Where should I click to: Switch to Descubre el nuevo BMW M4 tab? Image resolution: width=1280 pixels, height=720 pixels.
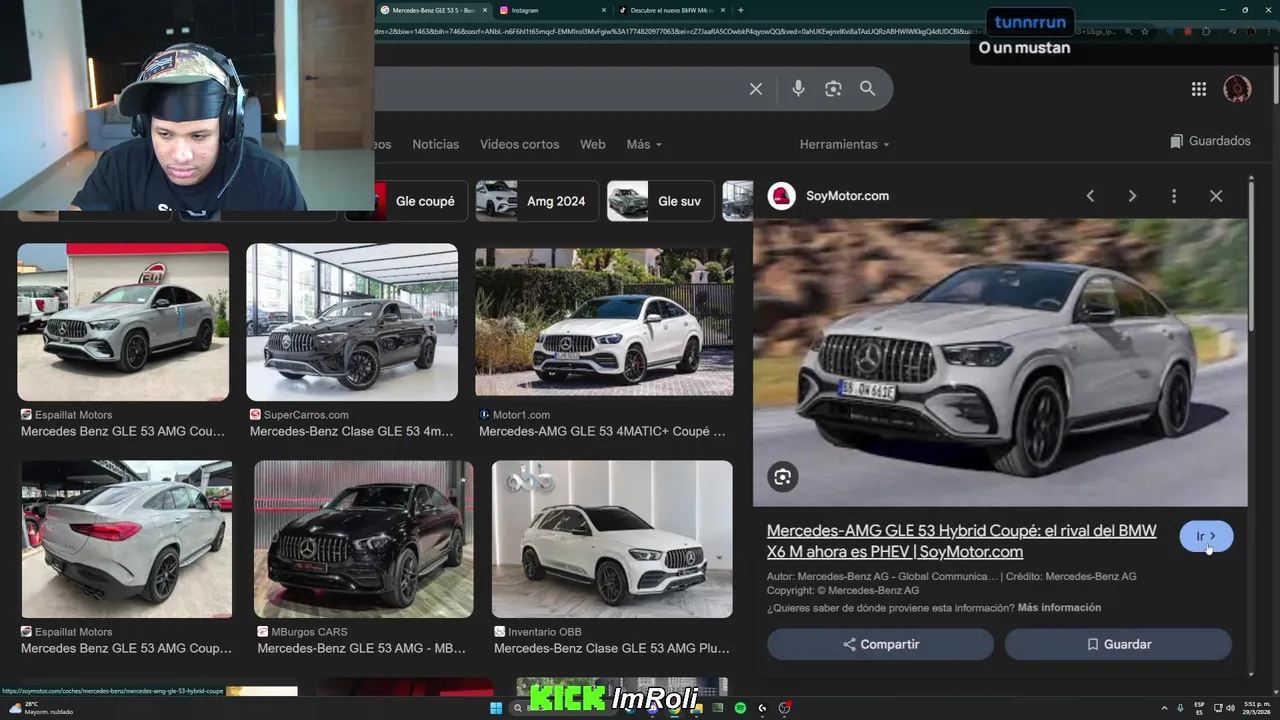click(x=670, y=10)
